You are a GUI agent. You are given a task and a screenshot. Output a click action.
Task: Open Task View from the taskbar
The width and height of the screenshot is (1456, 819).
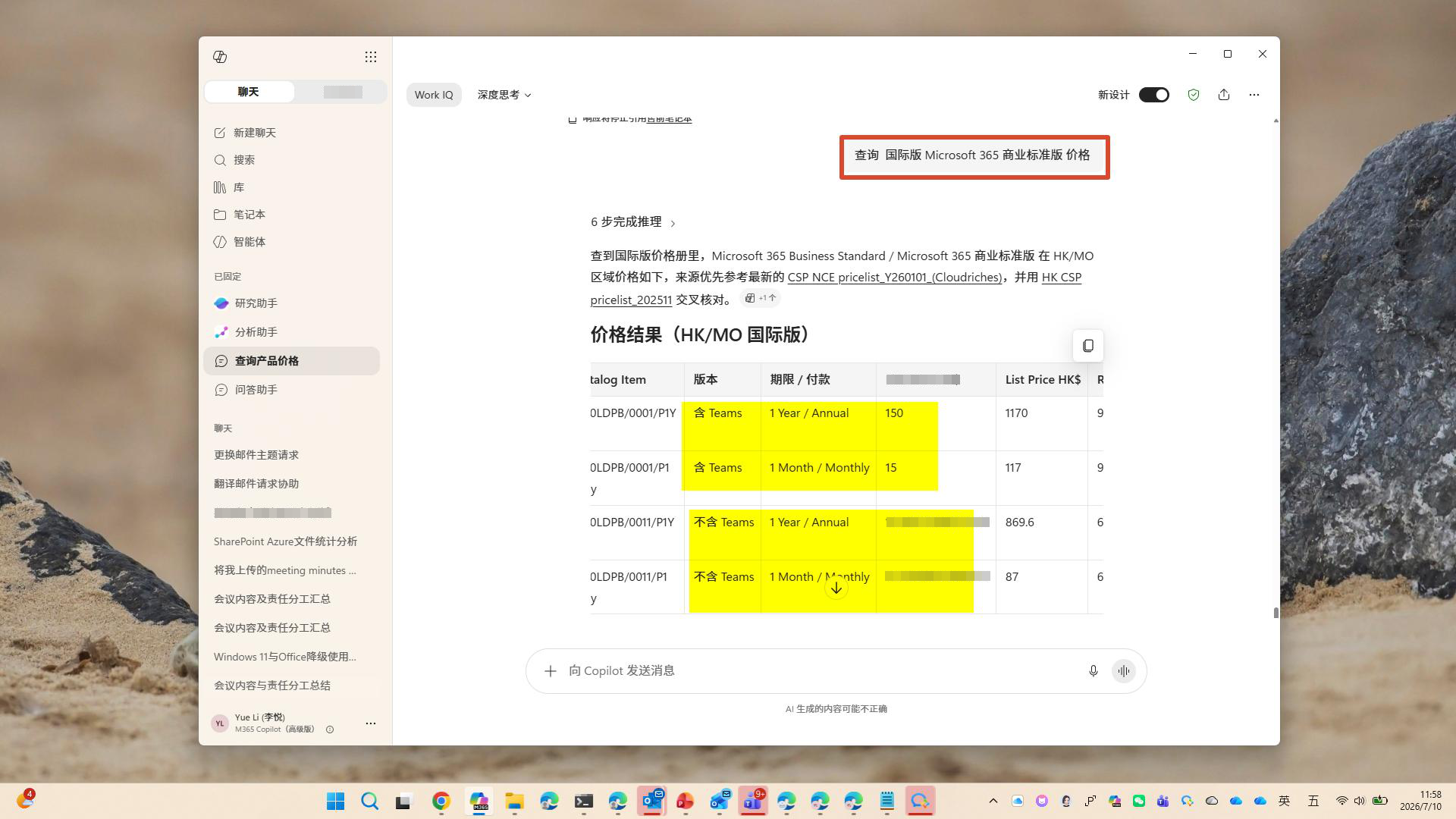tap(404, 802)
